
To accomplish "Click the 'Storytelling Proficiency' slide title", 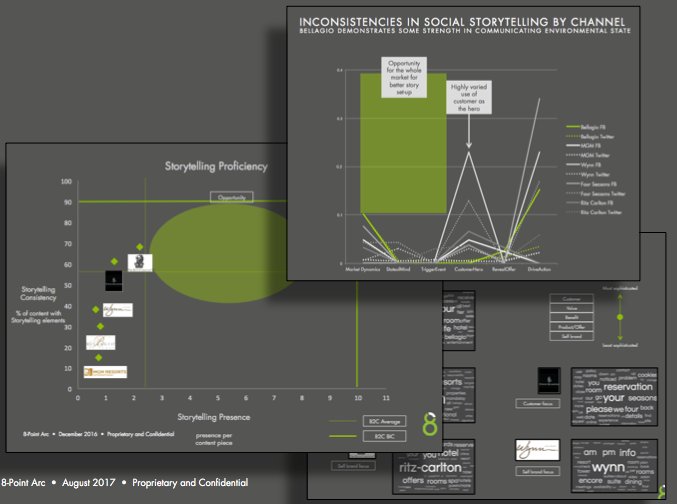I will coord(216,166).
